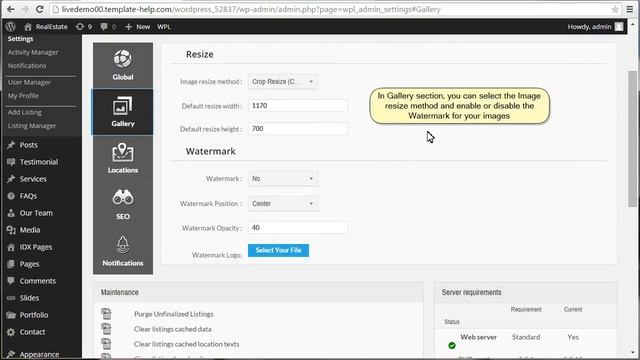Select the Gallery settings tab
The width and height of the screenshot is (640, 360).
(123, 111)
